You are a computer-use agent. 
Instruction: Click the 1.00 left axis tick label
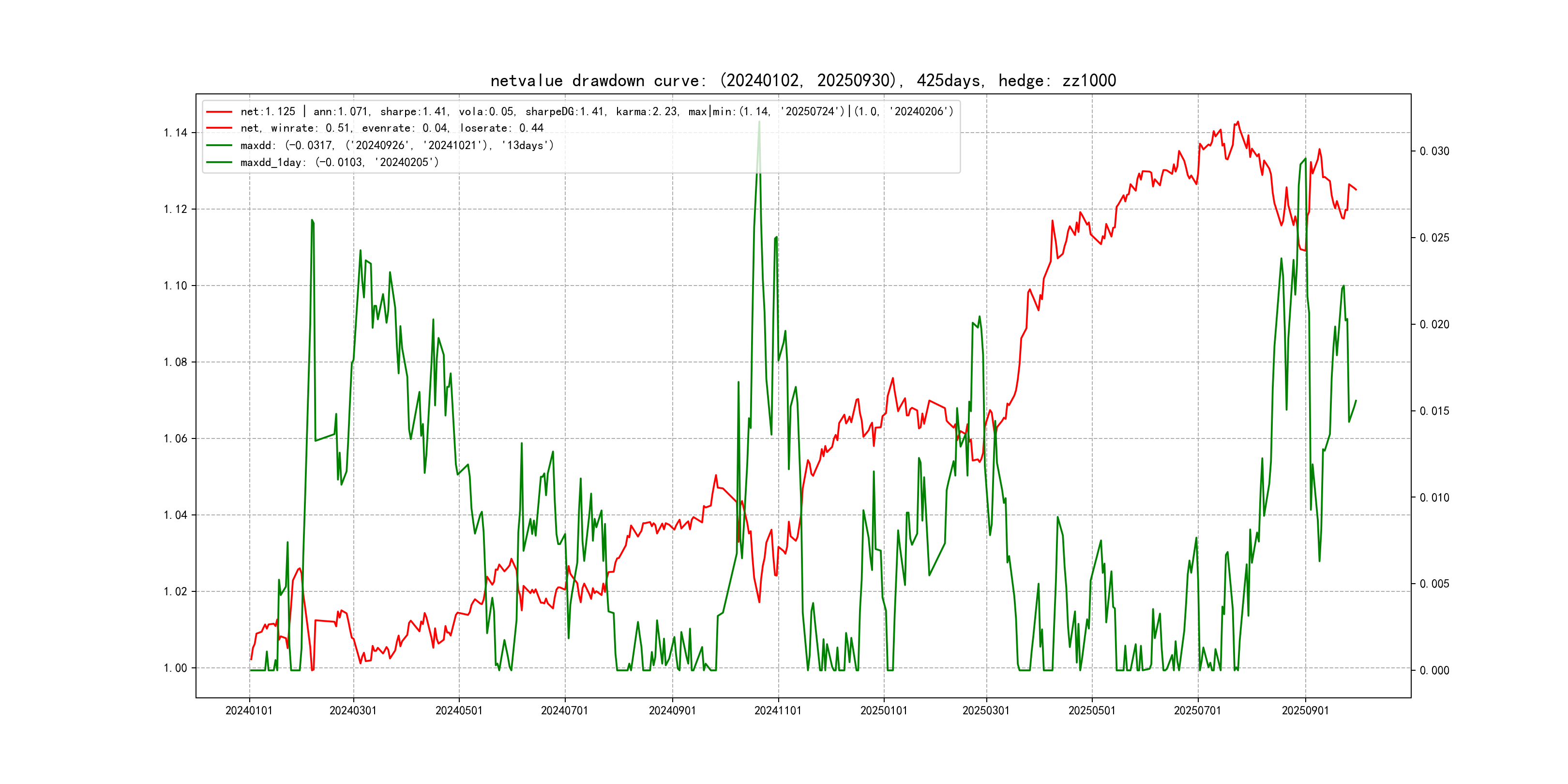(175, 668)
